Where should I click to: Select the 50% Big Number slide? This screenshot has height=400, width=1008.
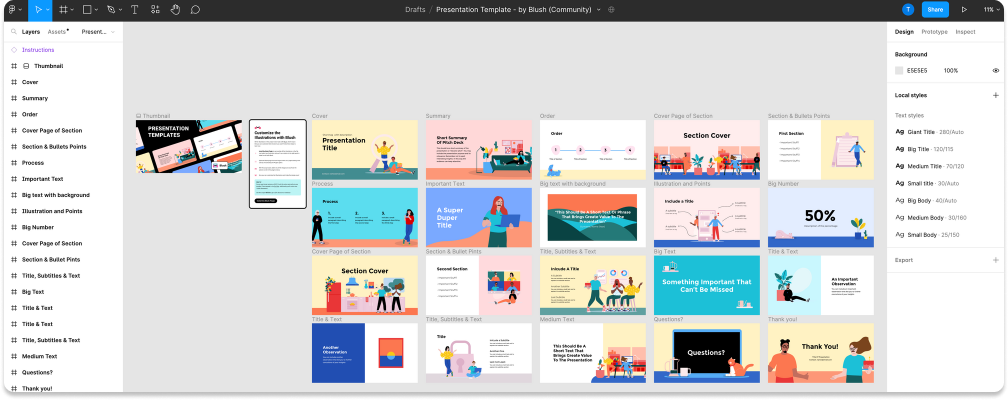[x=821, y=217]
